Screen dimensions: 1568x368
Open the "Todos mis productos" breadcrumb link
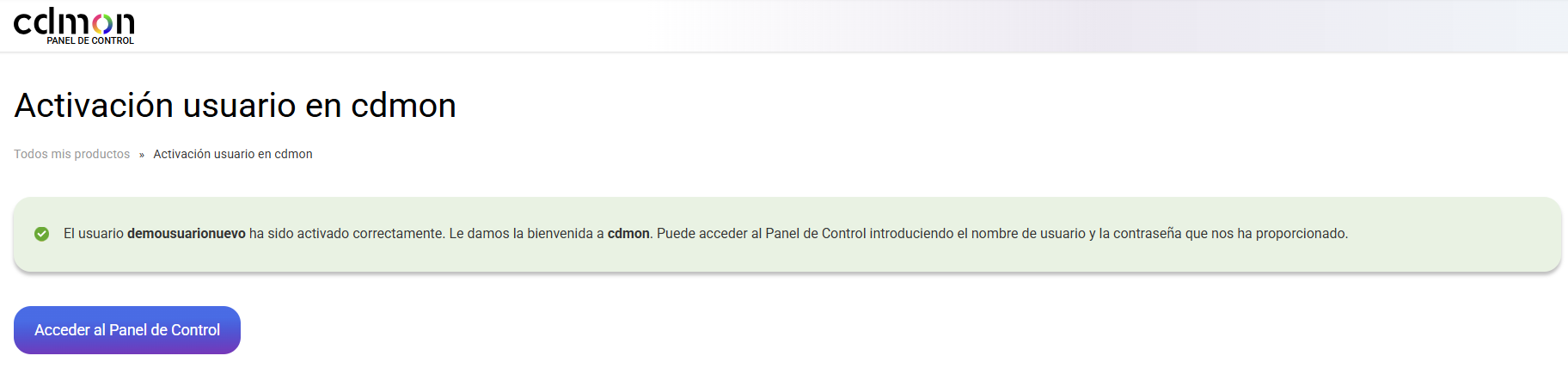(x=72, y=154)
